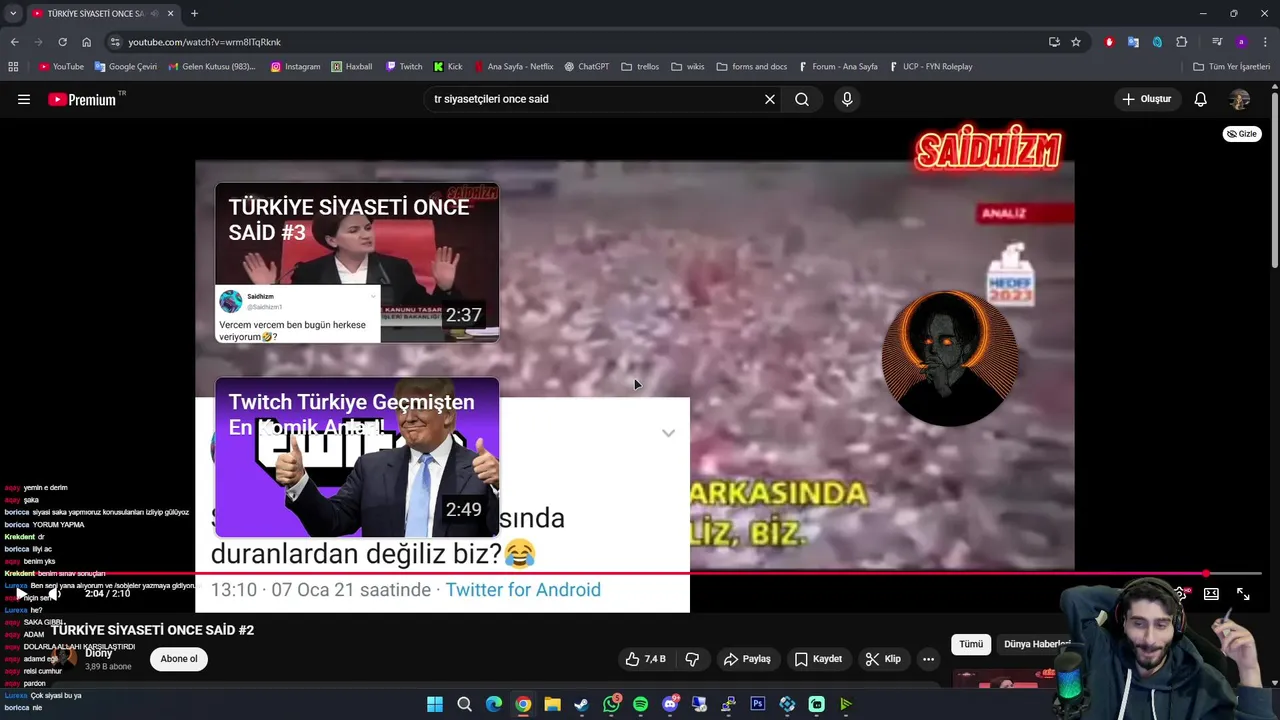Expand the wikis bookmark folder

point(688,67)
